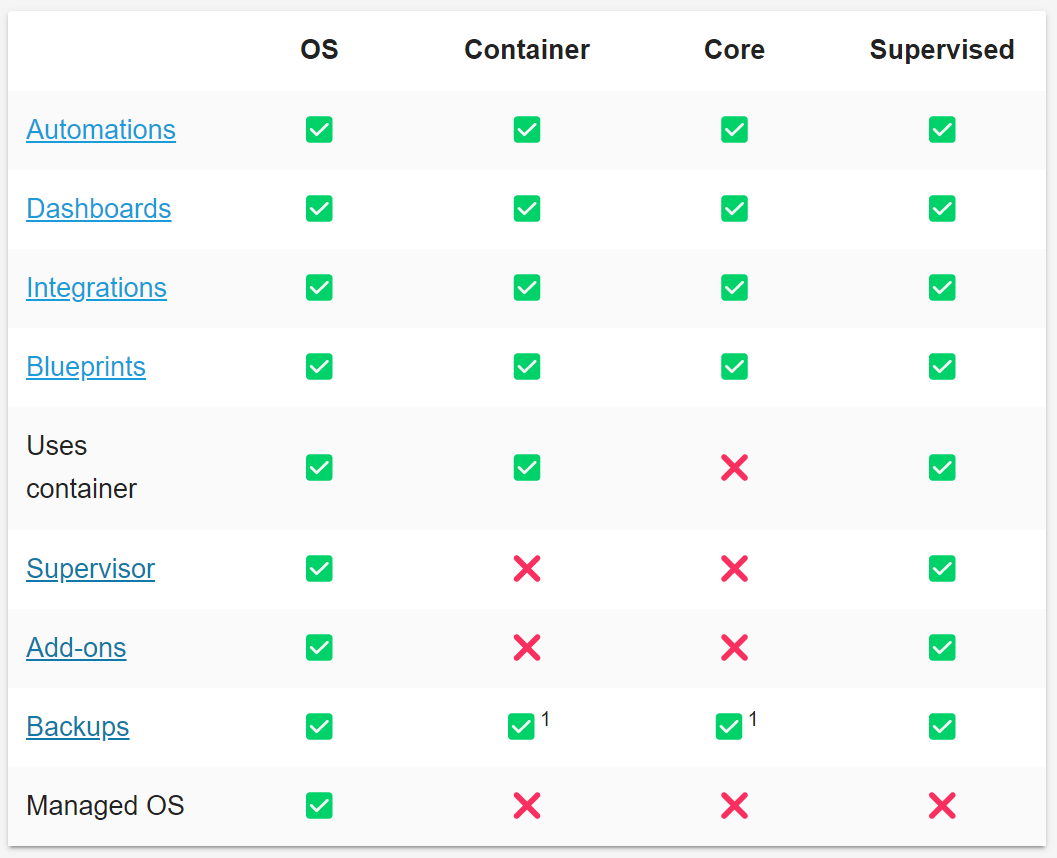
Task: Click the red X for Core Uses container
Action: coord(734,468)
